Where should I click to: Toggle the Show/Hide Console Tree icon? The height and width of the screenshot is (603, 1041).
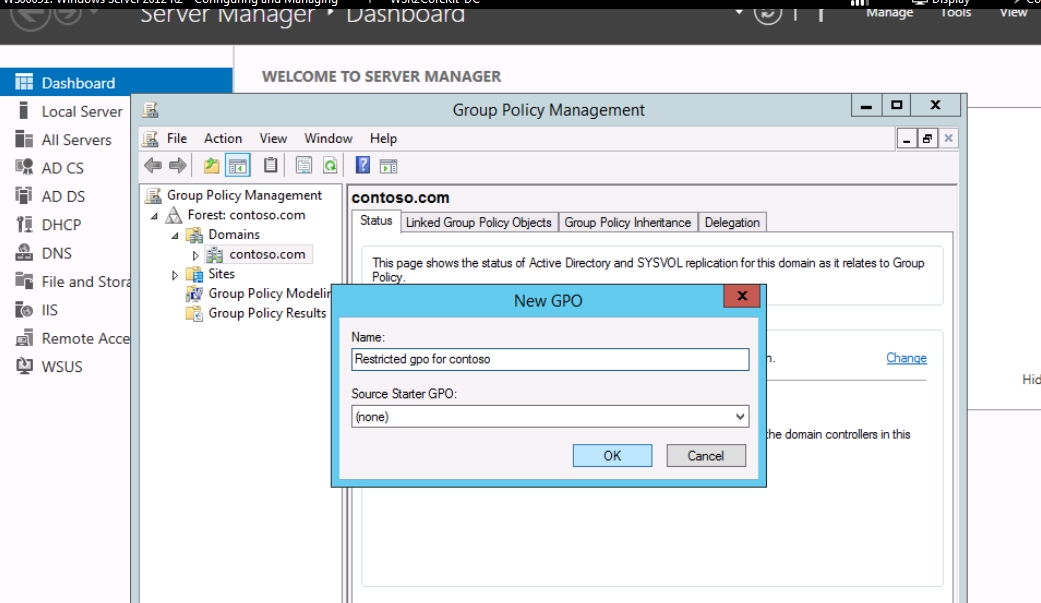point(238,166)
